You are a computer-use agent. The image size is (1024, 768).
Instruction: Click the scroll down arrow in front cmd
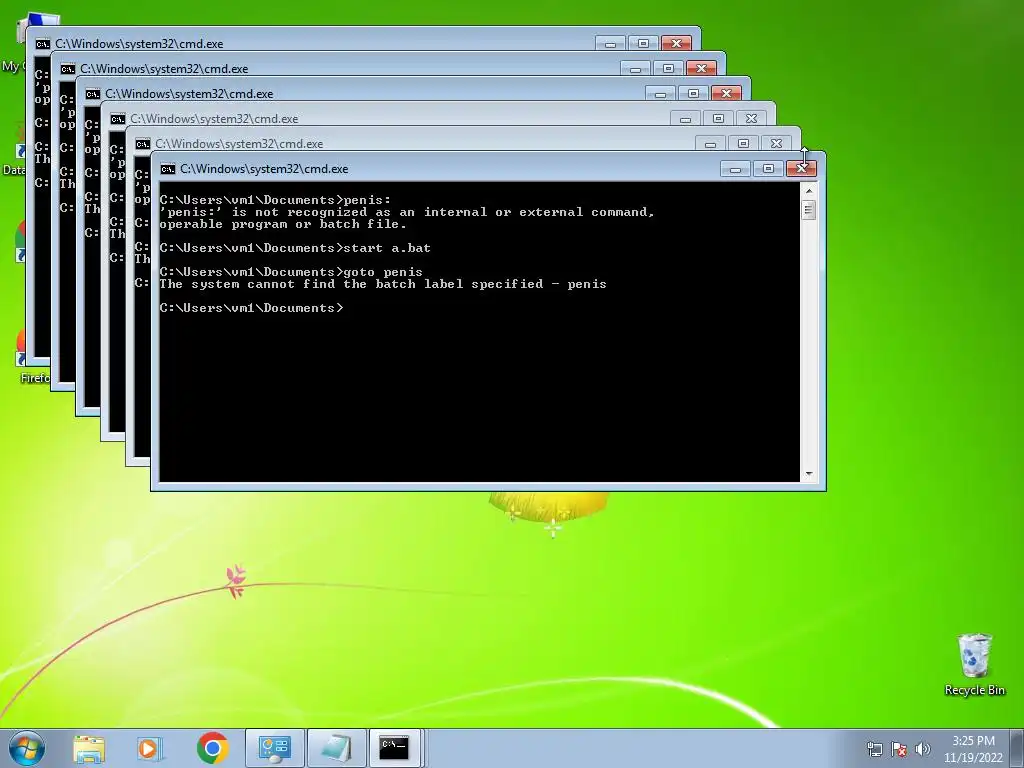tap(809, 474)
